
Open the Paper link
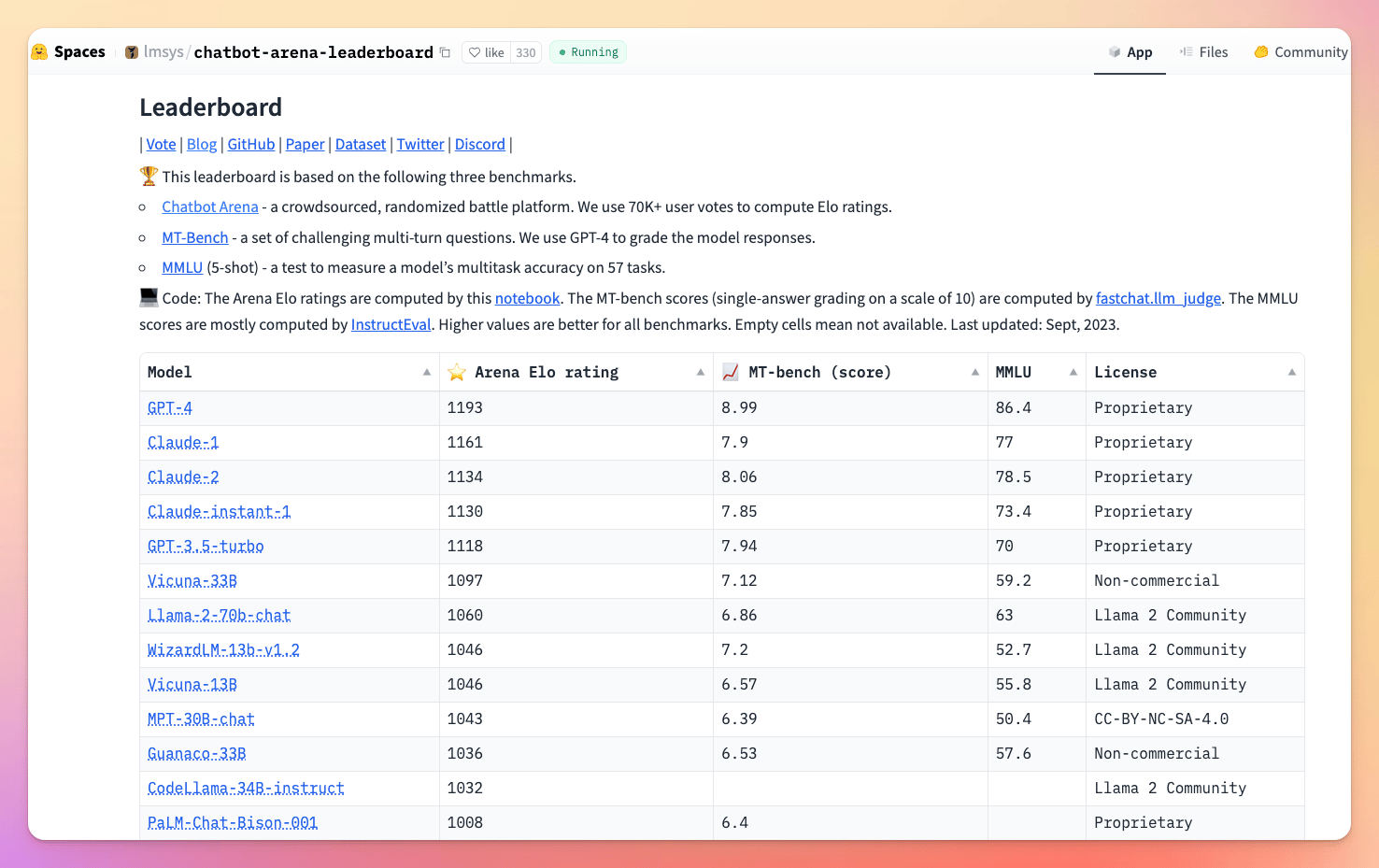tap(305, 144)
